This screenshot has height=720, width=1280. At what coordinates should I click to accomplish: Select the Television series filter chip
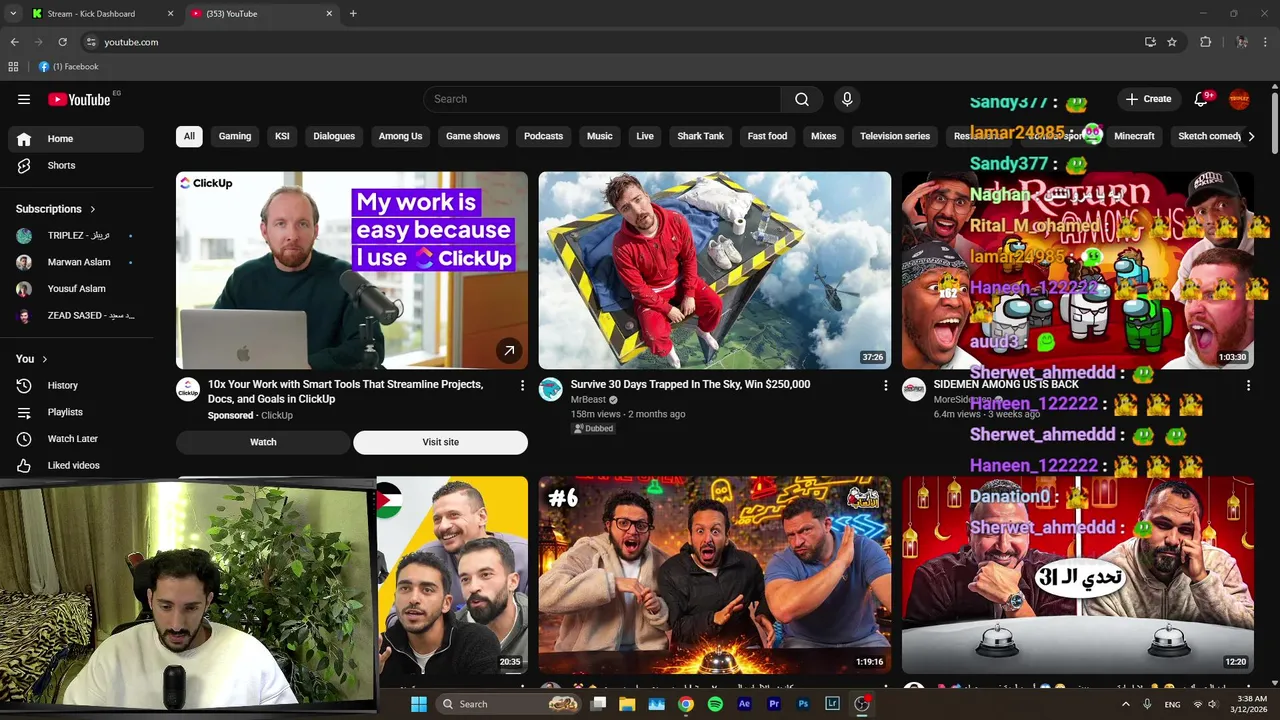coord(895,136)
